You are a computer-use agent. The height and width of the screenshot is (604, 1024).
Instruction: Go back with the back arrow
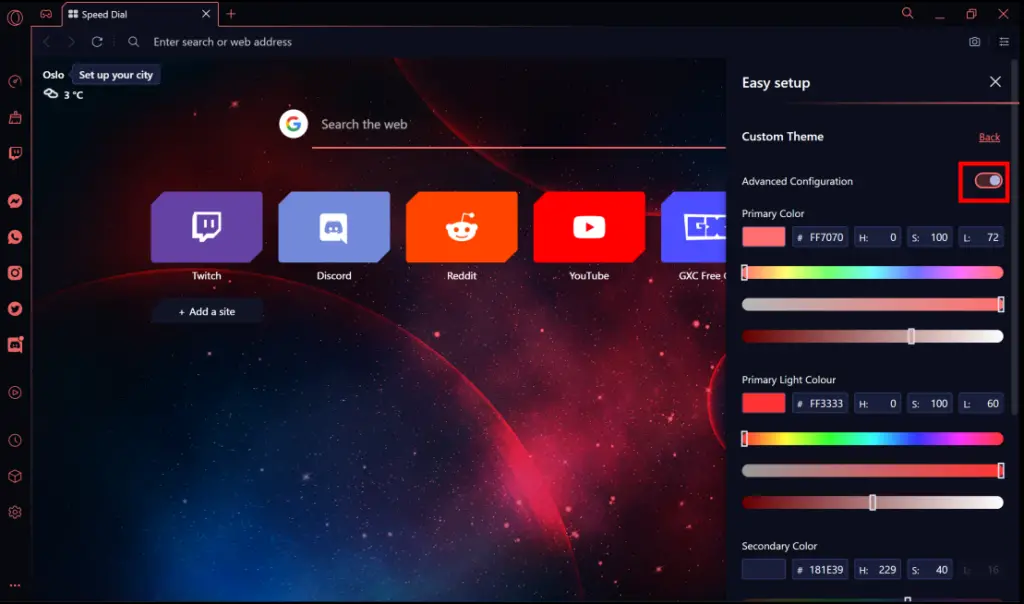(46, 42)
